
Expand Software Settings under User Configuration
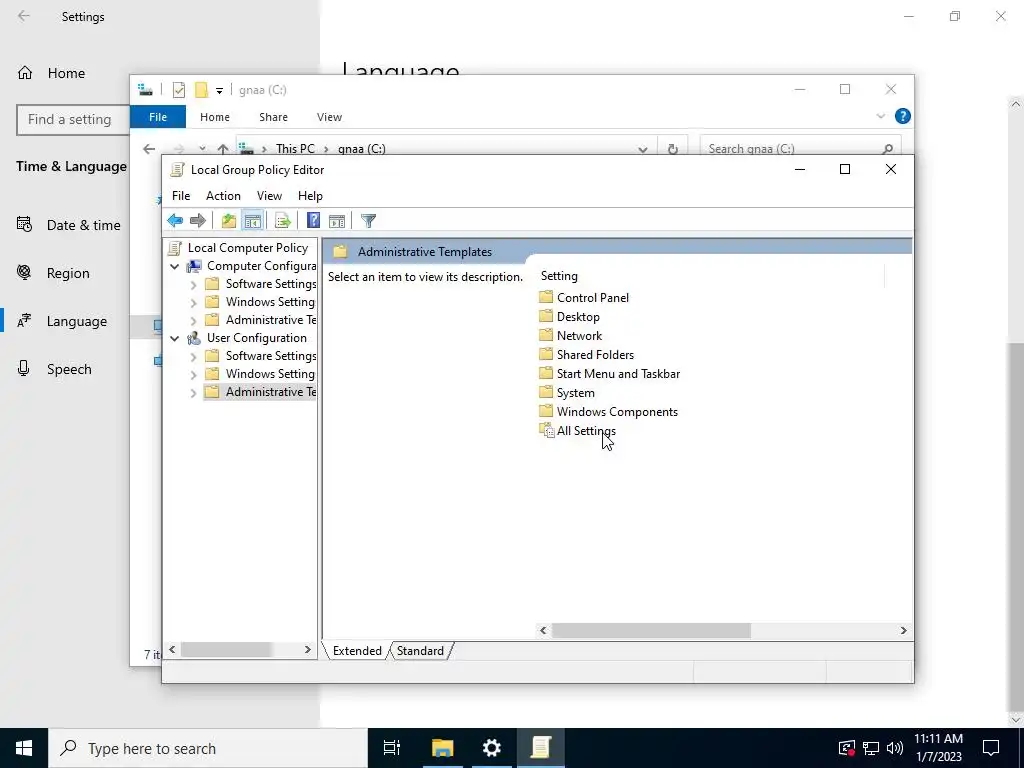click(193, 357)
